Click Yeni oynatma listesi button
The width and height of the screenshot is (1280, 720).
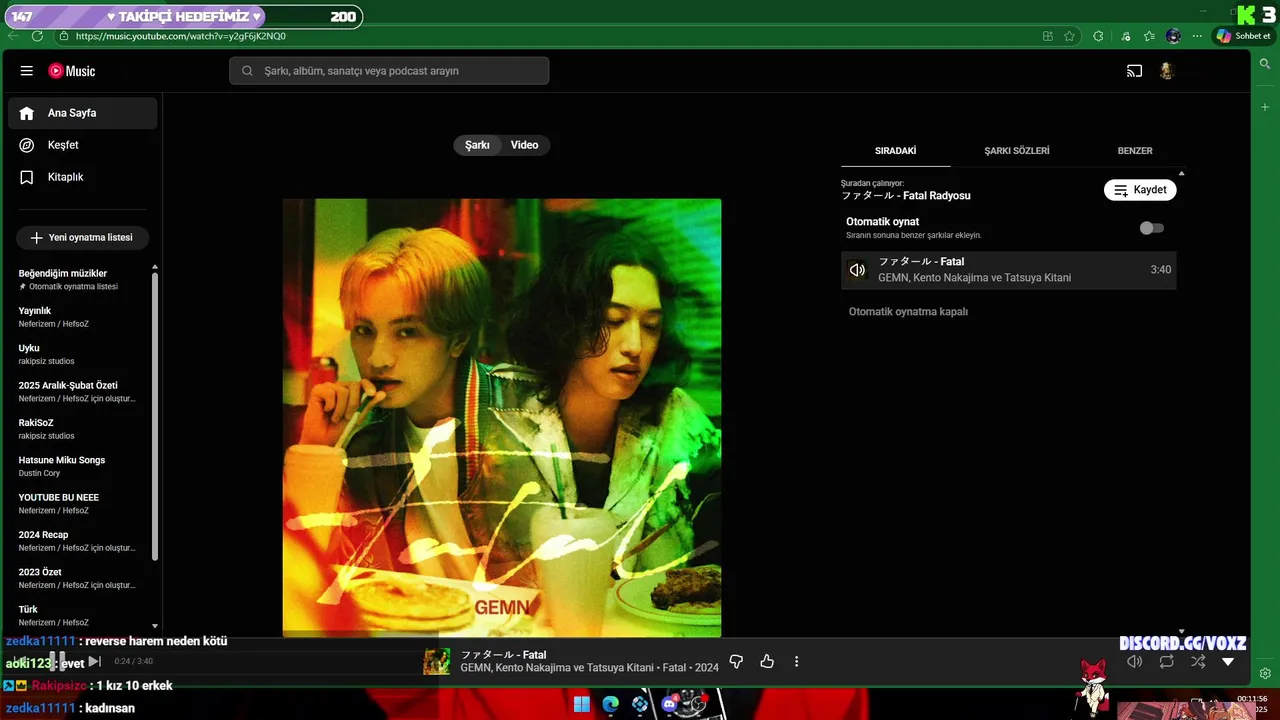pos(82,238)
